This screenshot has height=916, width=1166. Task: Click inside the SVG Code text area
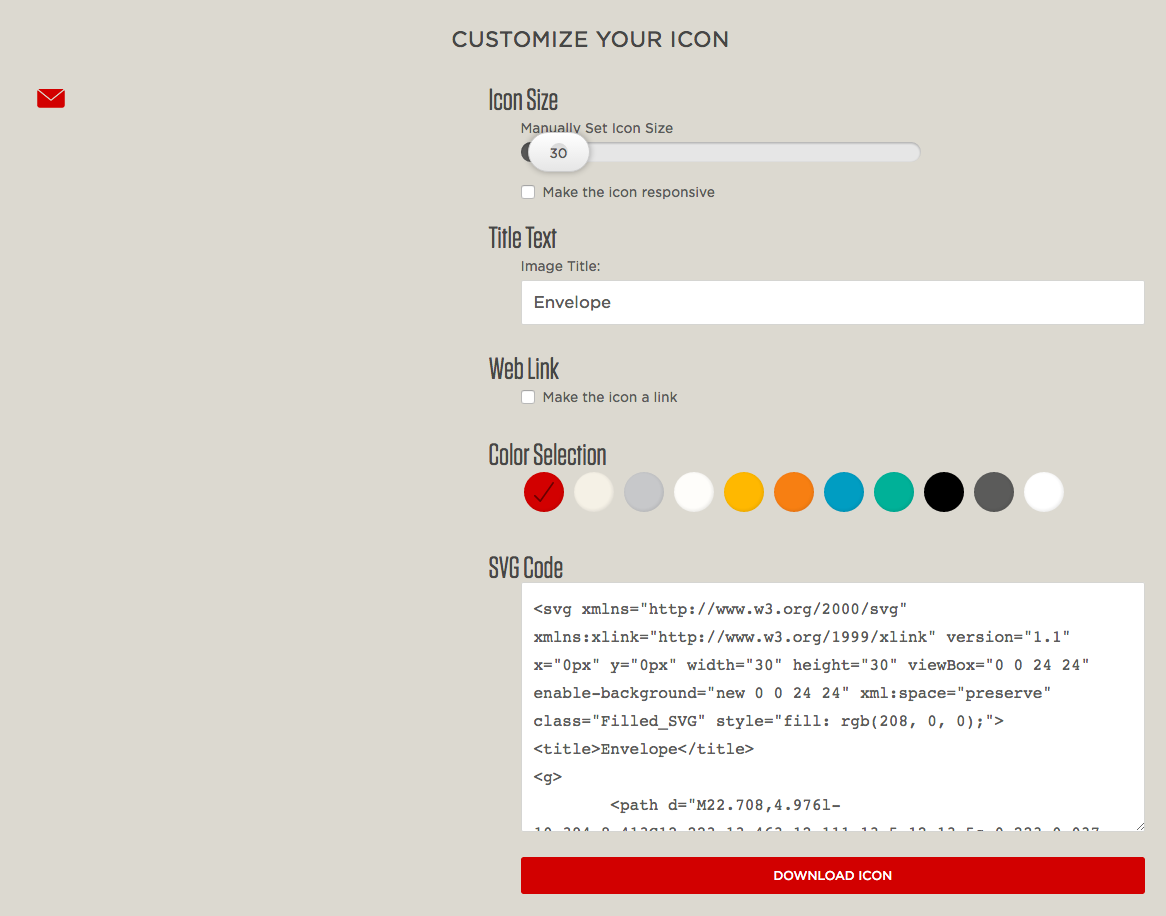[x=832, y=706]
